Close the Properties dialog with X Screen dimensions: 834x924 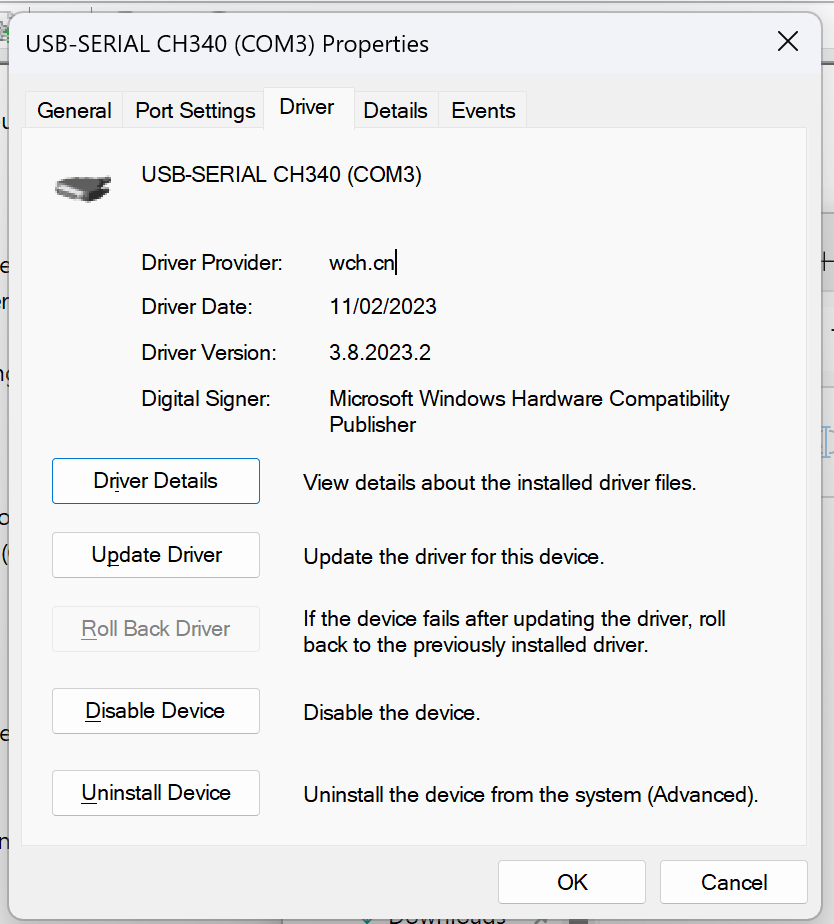pos(788,42)
